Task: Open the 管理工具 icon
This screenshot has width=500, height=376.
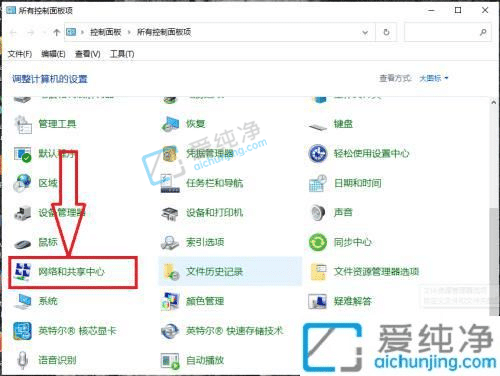Action: pos(23,124)
